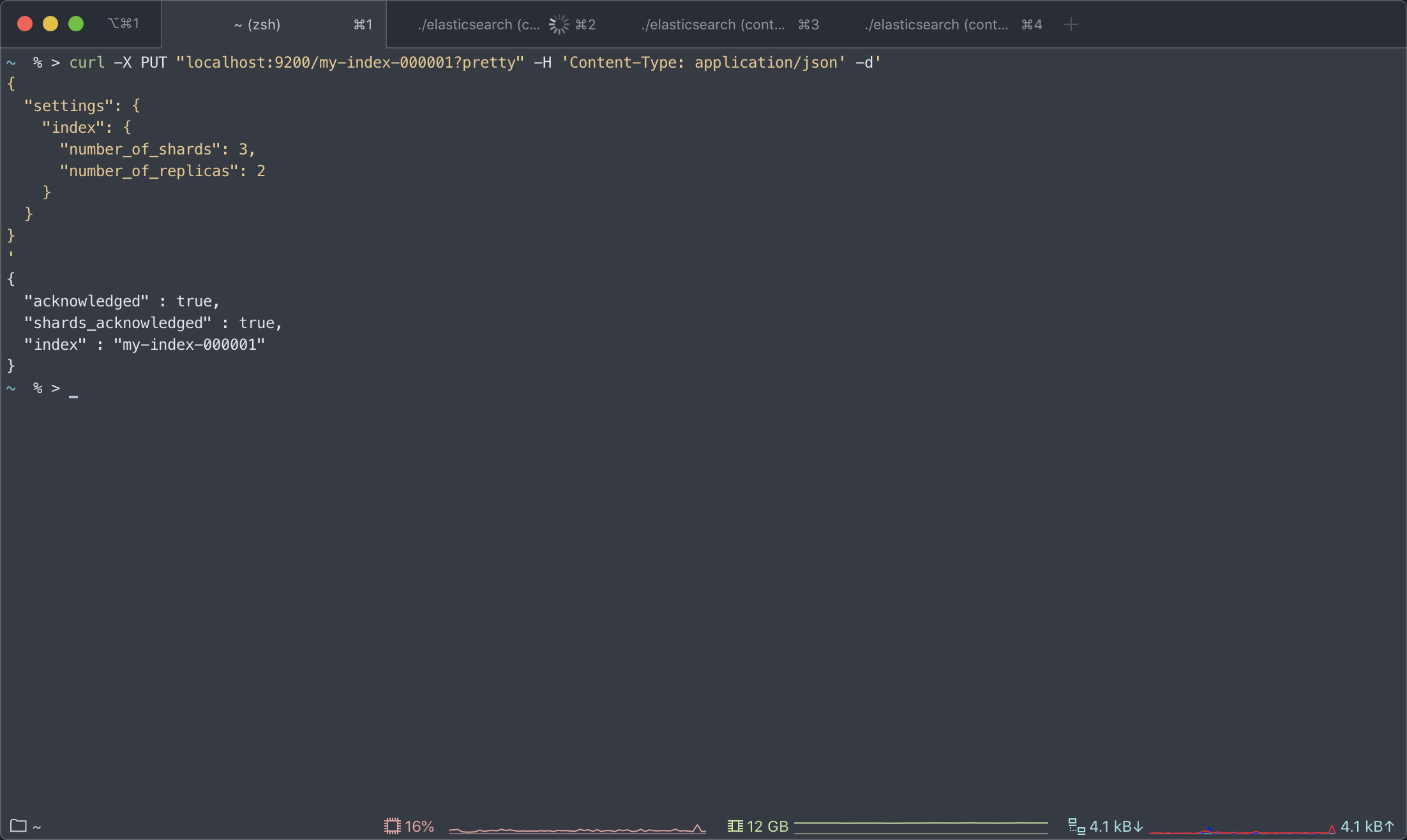Click the ⌥⌘1 window number label

click(x=123, y=24)
